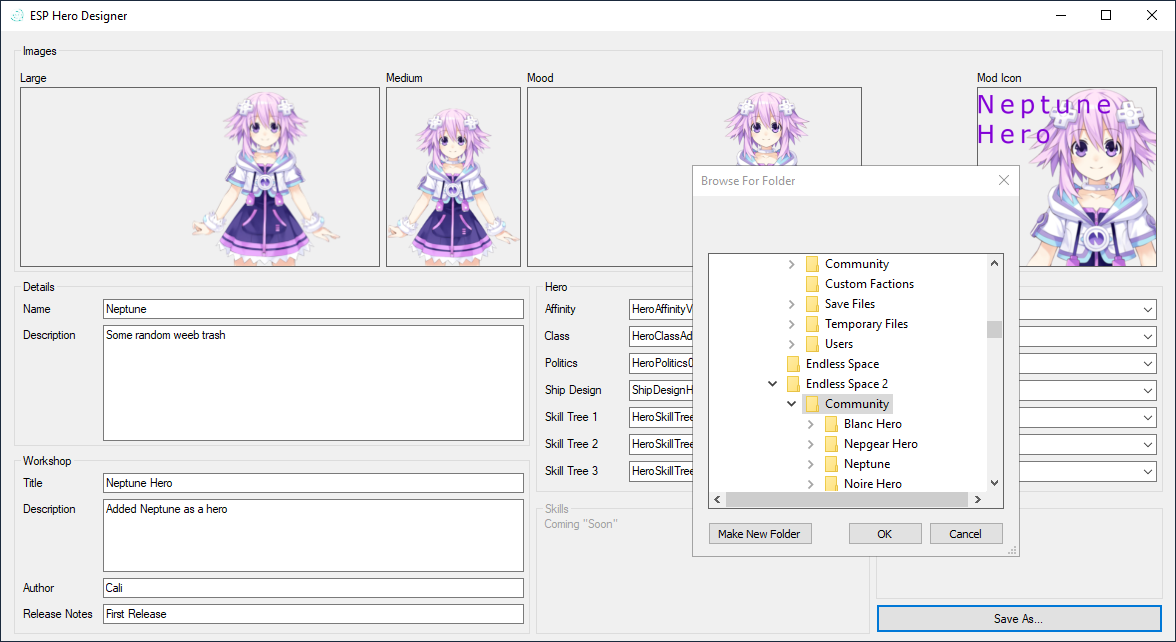The width and height of the screenshot is (1176, 642).
Task: Select the Temporary Files label
Action: (x=866, y=324)
